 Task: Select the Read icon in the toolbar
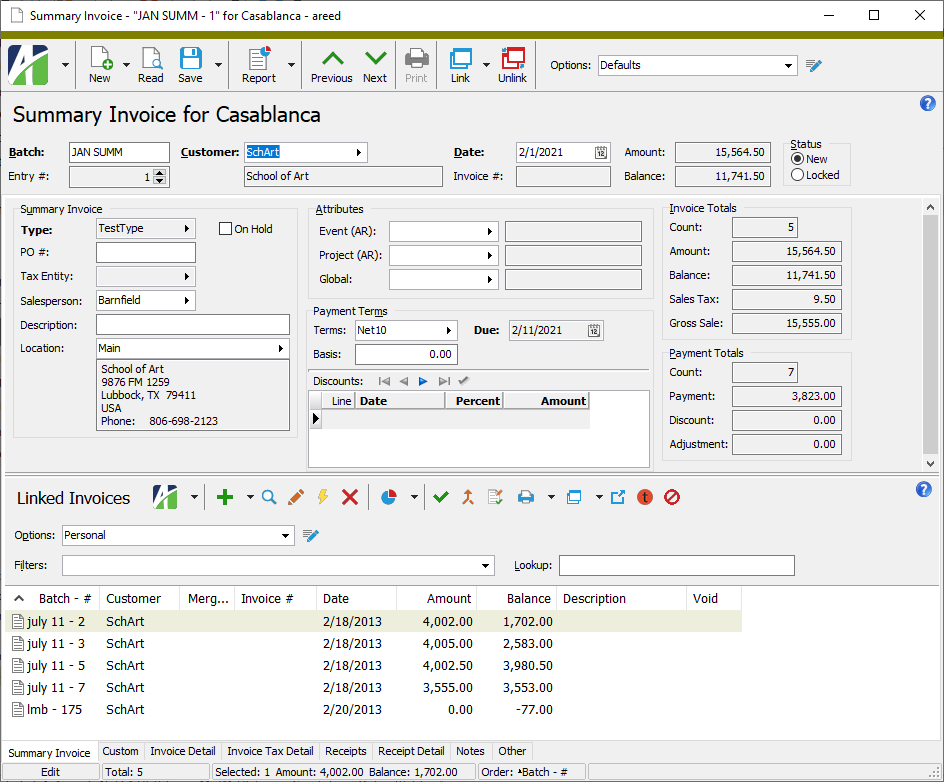[x=151, y=64]
